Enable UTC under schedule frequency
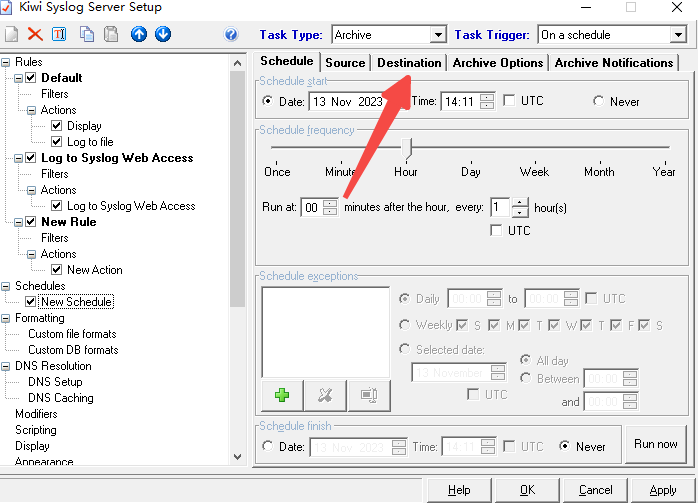This screenshot has height=503, width=698. (496, 231)
